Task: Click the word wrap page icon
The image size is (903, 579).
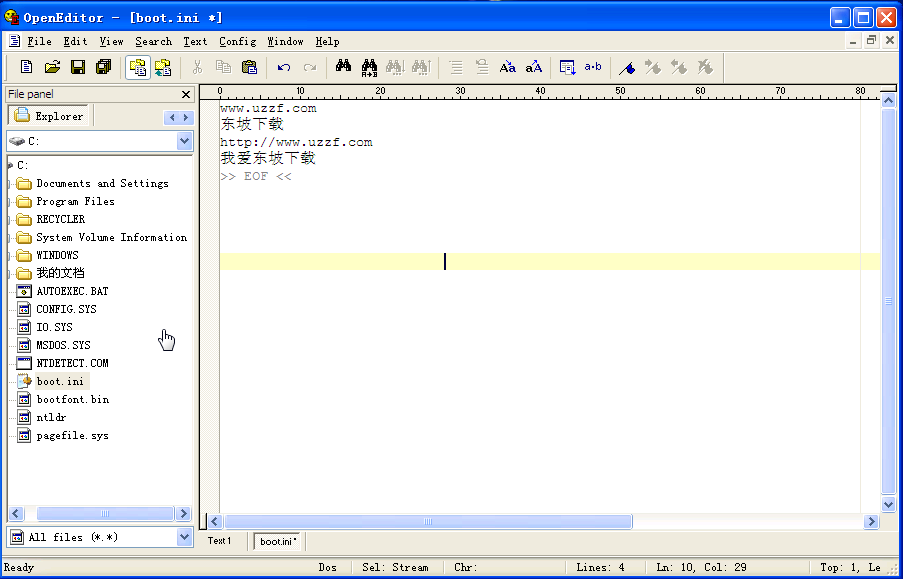Action: point(567,67)
